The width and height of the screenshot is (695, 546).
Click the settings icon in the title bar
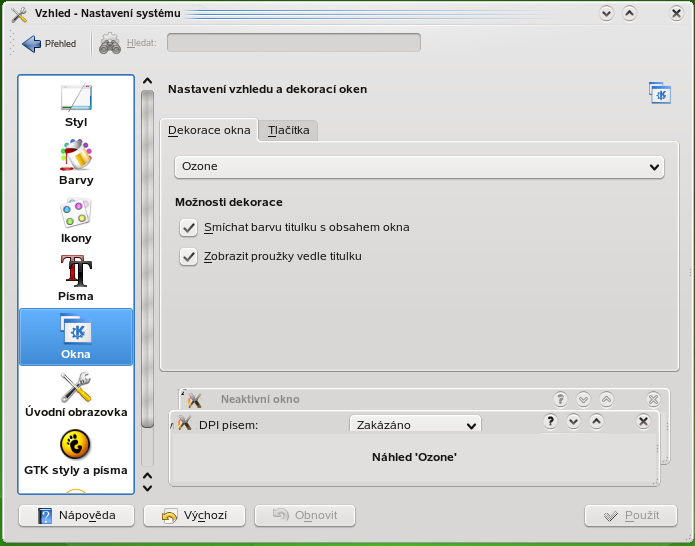[19, 14]
